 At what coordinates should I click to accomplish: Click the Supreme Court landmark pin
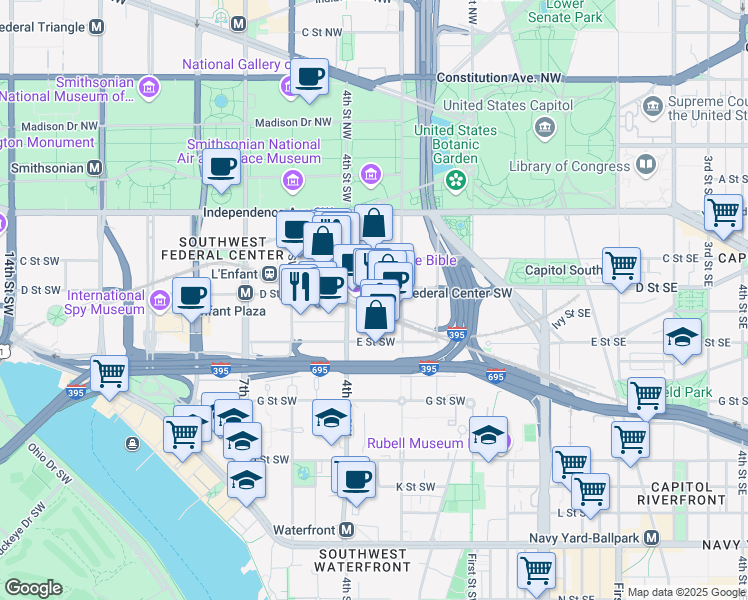coord(653,108)
